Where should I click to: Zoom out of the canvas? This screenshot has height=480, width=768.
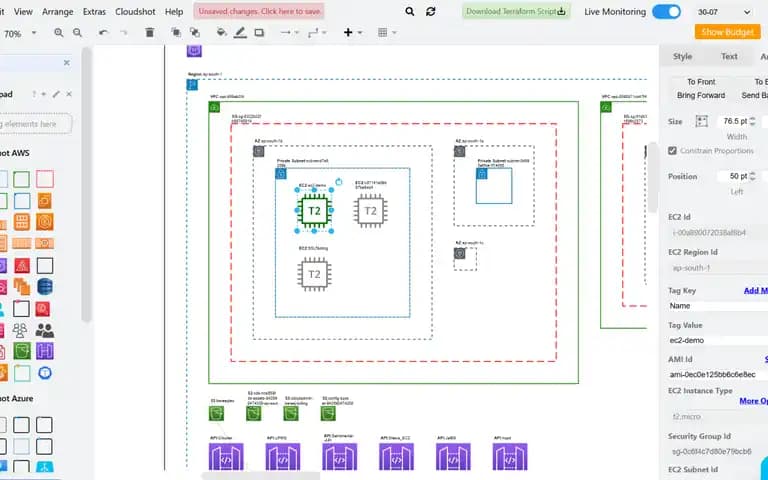[x=77, y=33]
